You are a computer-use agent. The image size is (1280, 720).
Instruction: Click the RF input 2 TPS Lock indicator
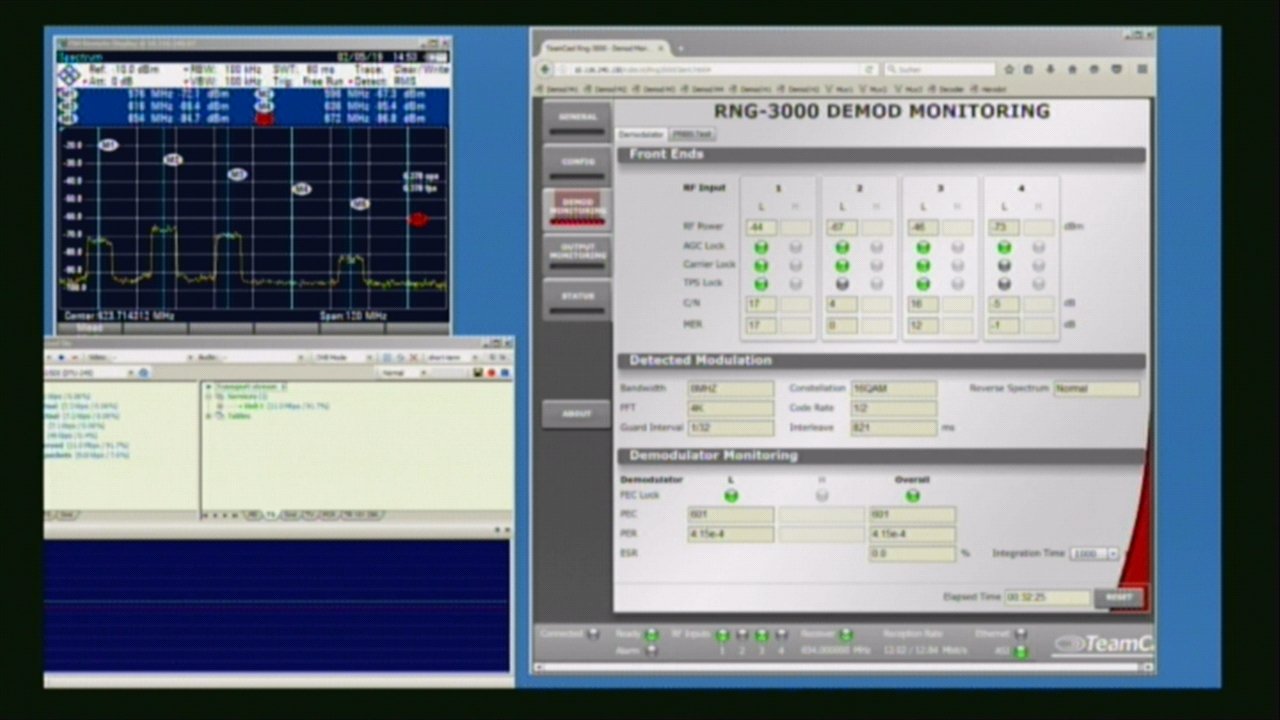(x=842, y=283)
